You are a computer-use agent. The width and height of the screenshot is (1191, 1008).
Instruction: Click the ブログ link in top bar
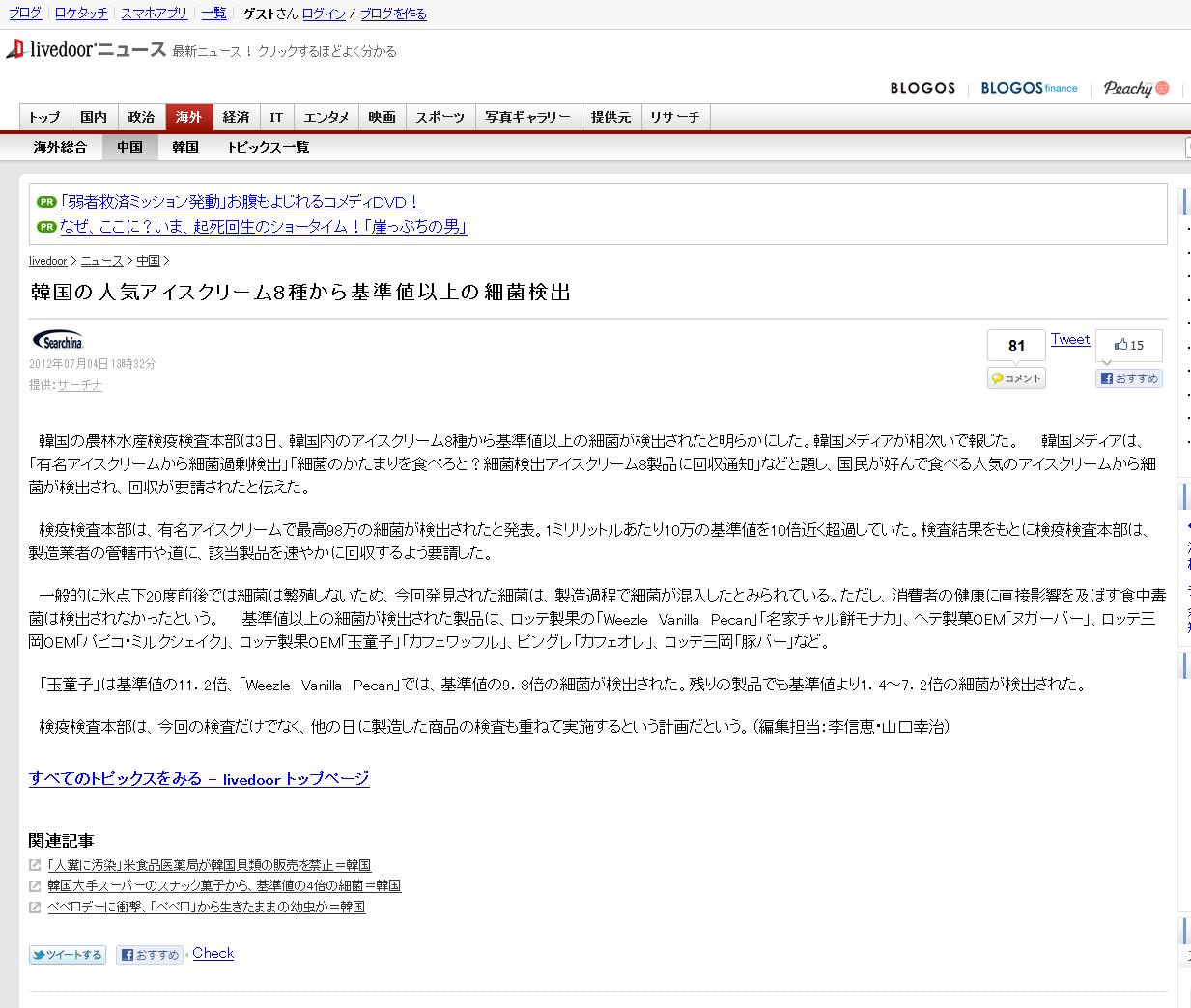point(25,13)
